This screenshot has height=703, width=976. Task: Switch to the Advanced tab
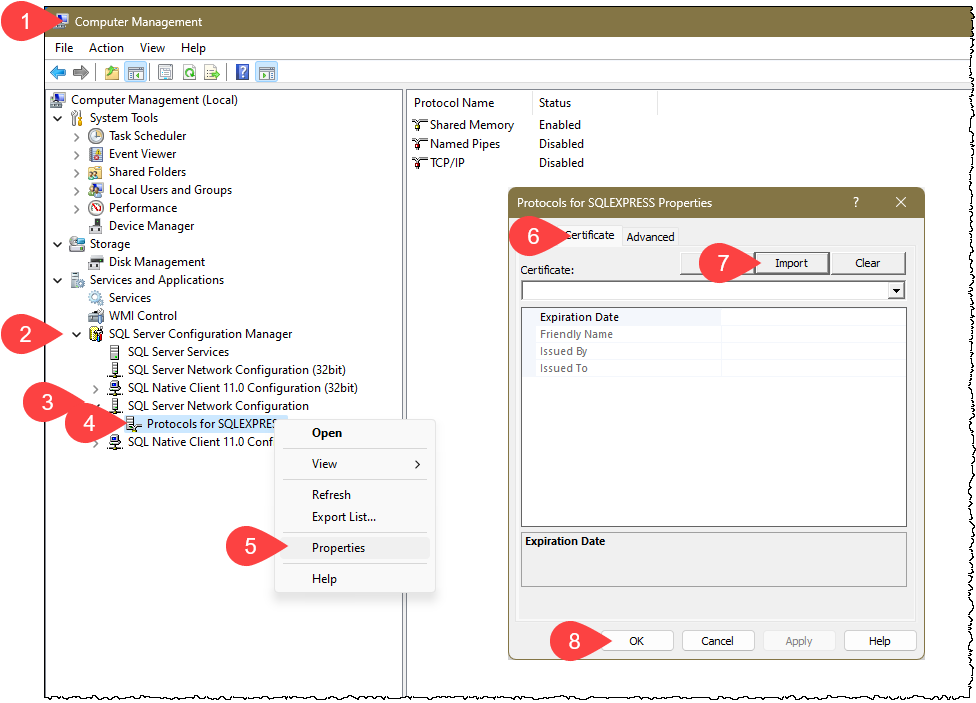[650, 237]
